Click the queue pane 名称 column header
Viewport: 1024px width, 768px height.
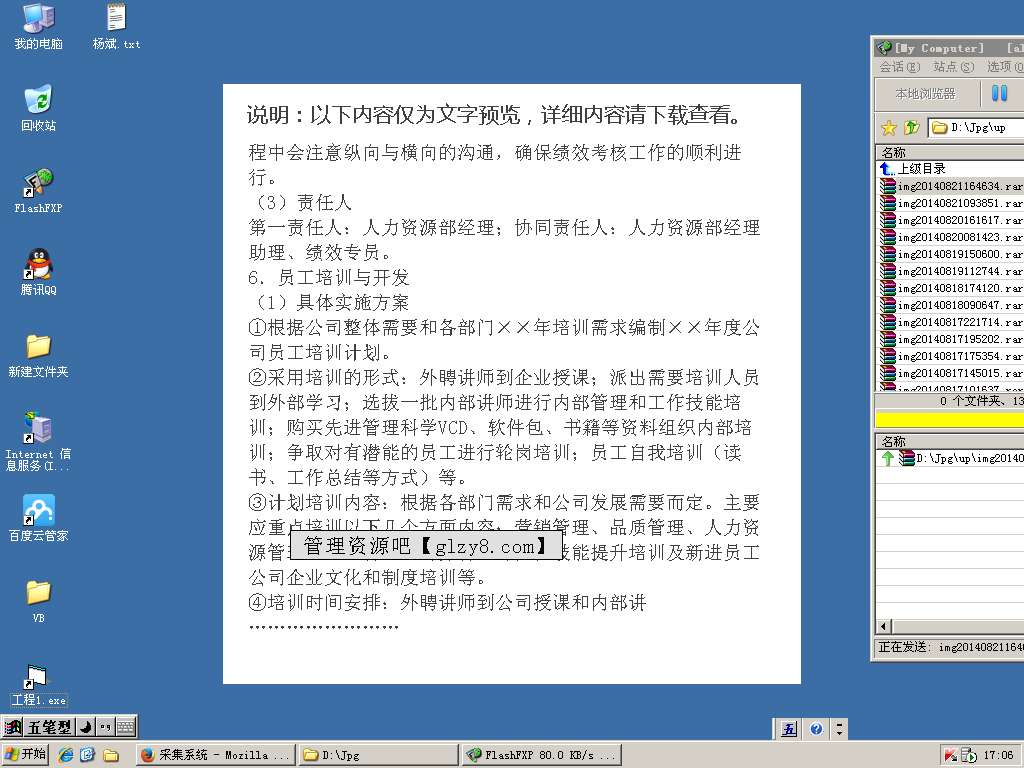[x=950, y=441]
